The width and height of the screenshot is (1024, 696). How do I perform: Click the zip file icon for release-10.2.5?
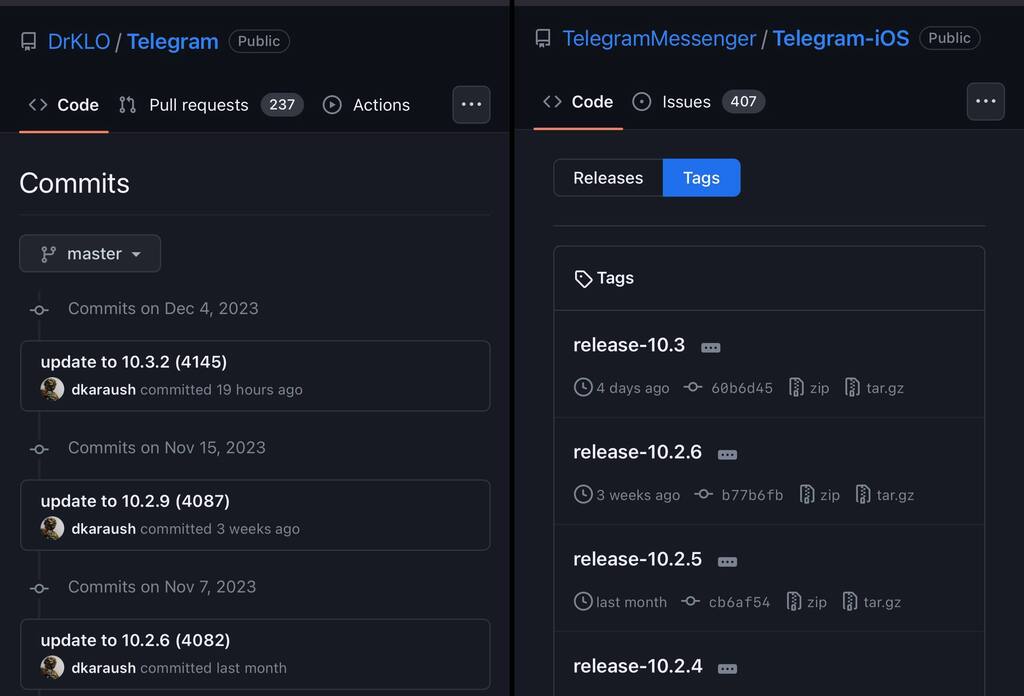coord(794,601)
